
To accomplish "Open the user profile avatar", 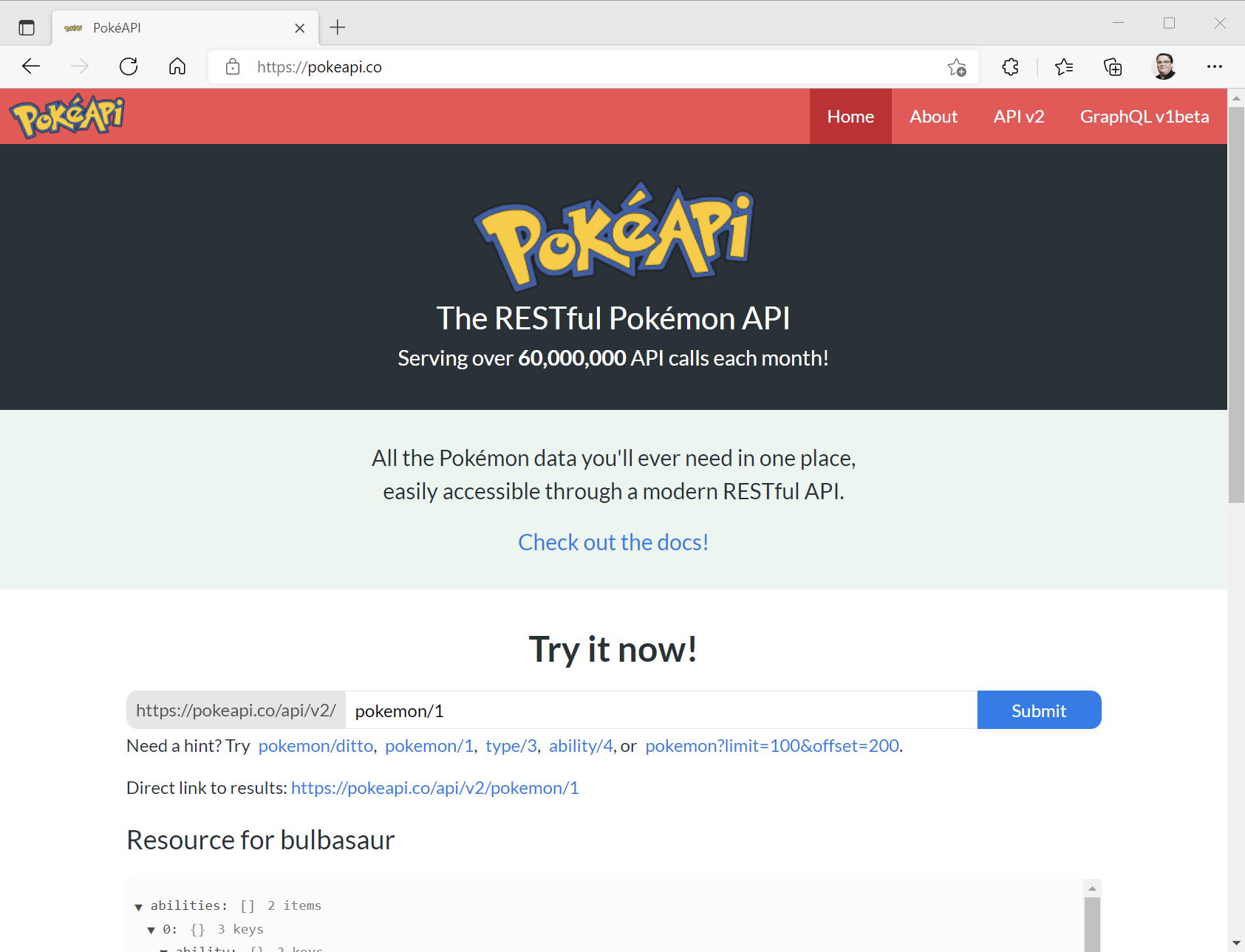I will point(1164,67).
